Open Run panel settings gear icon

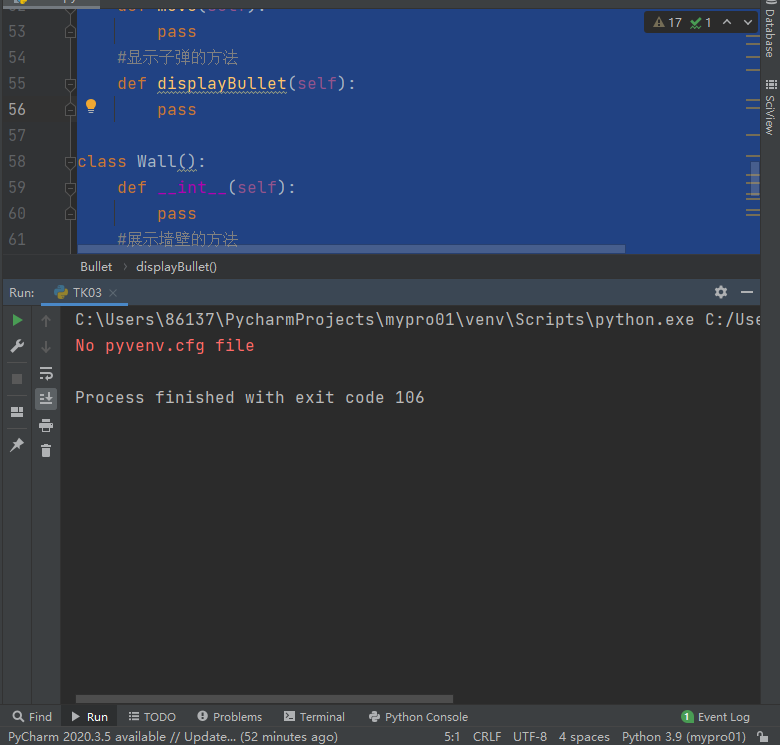coord(721,292)
